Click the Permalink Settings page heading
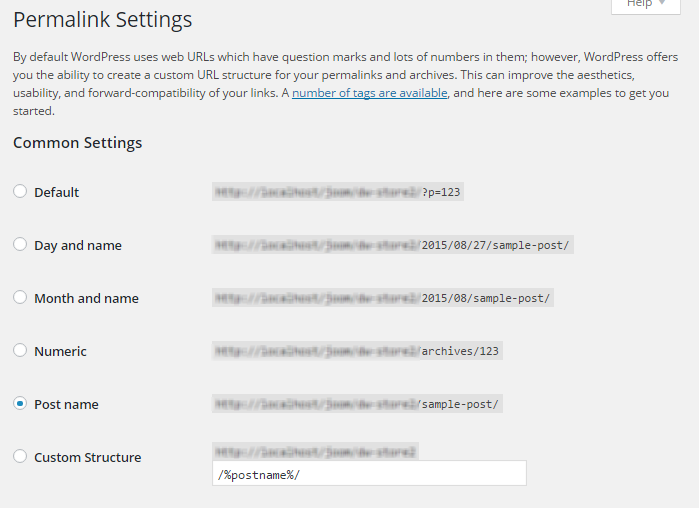This screenshot has width=699, height=508. (x=103, y=19)
